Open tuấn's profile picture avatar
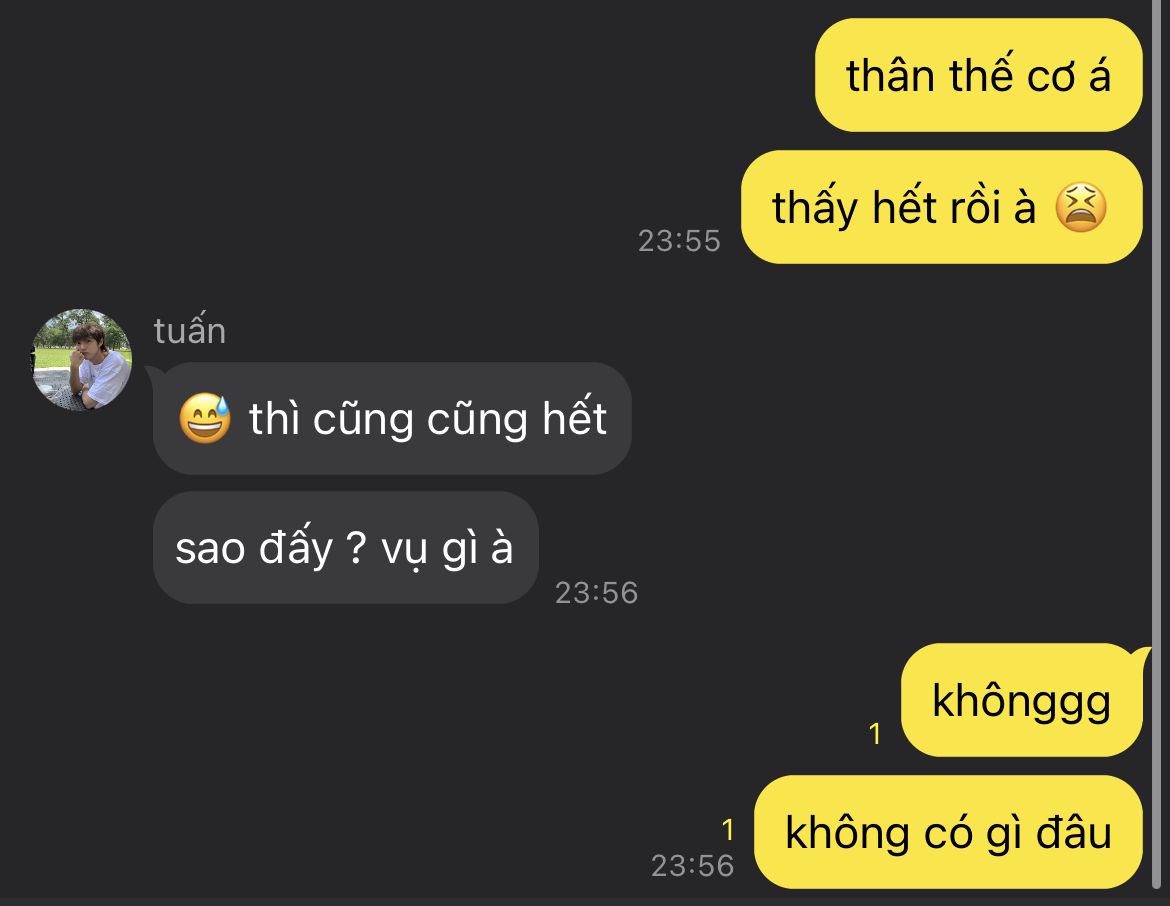The height and width of the screenshot is (906, 1170). 82,360
